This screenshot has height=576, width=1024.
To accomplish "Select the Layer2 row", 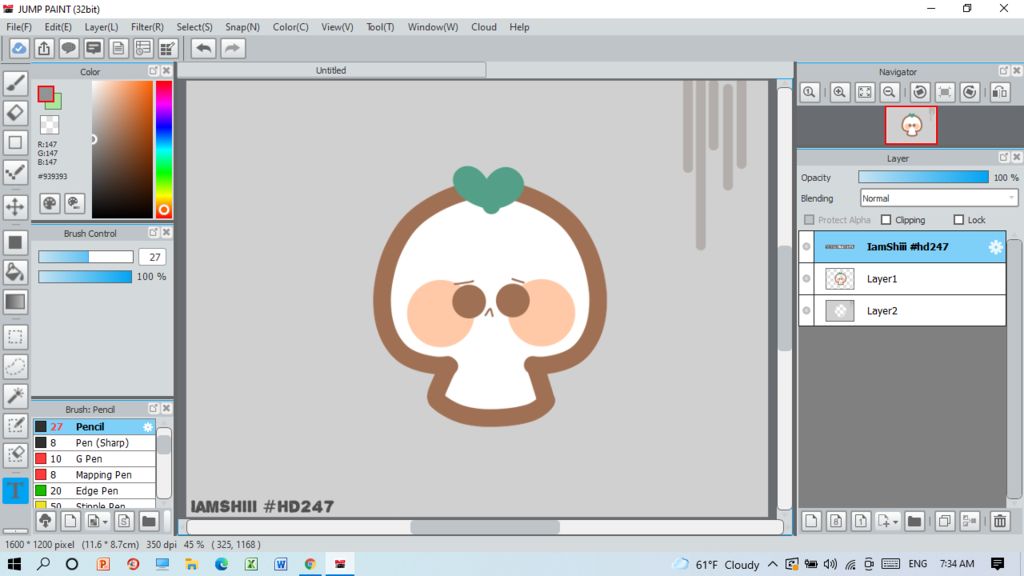I will [902, 311].
